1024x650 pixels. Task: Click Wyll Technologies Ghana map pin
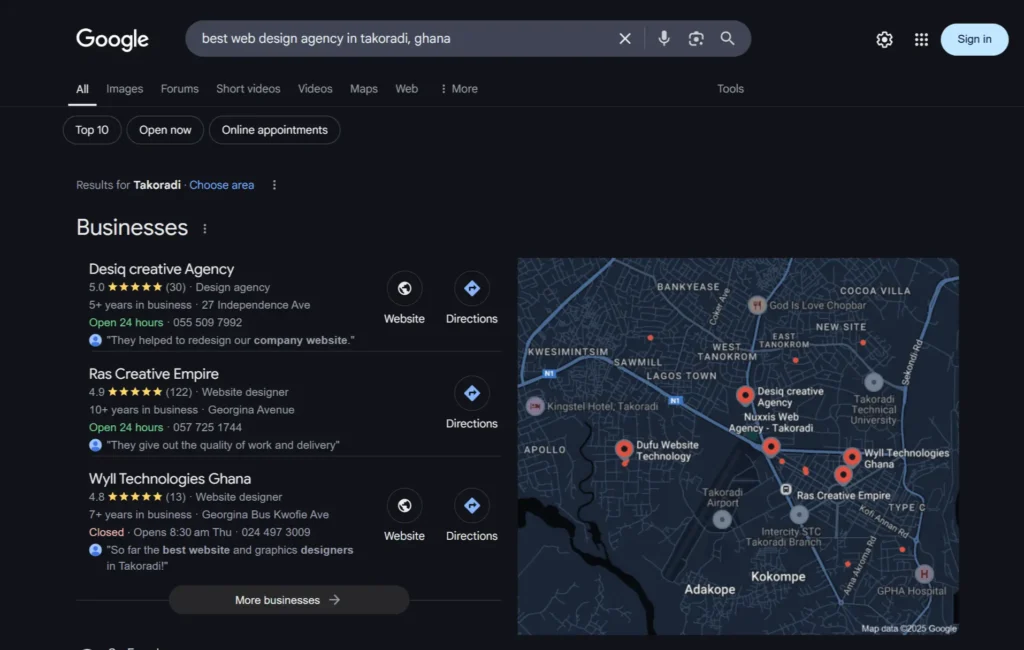(x=852, y=457)
